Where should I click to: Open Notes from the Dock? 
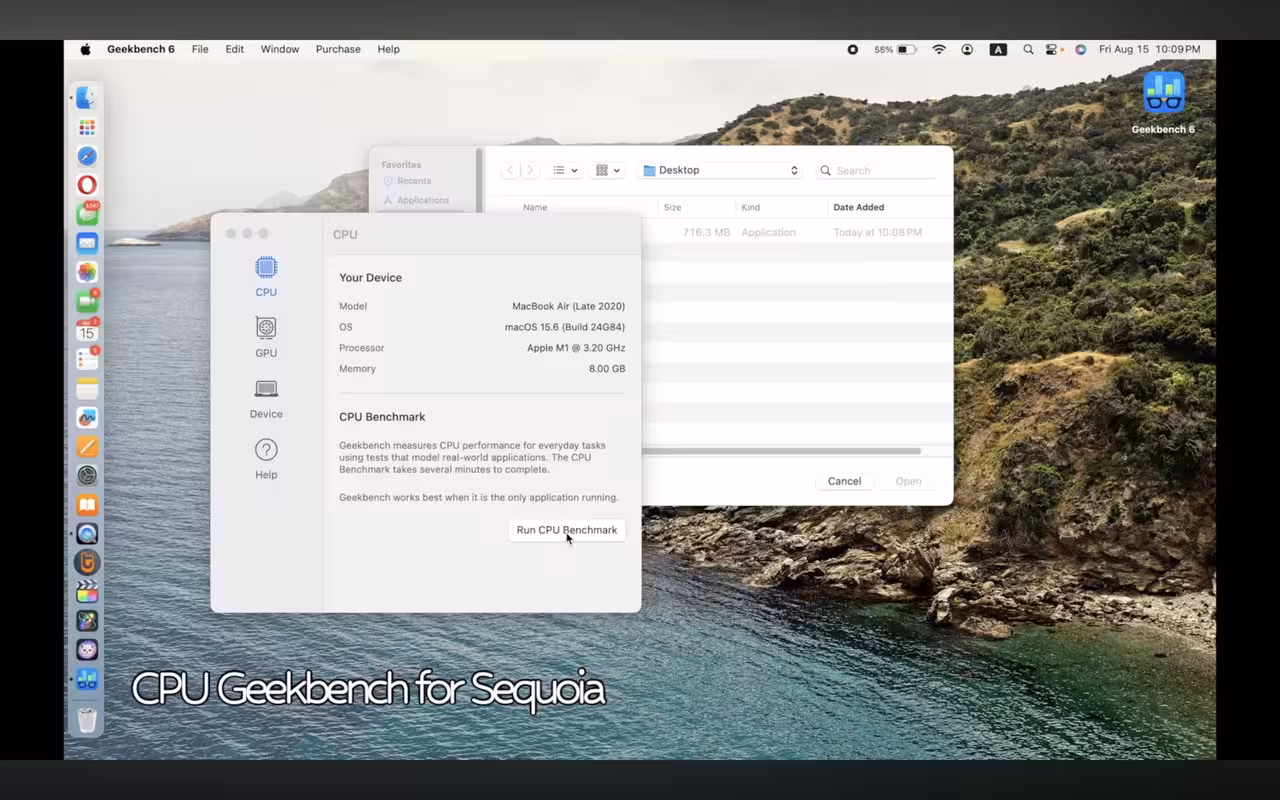click(x=87, y=388)
